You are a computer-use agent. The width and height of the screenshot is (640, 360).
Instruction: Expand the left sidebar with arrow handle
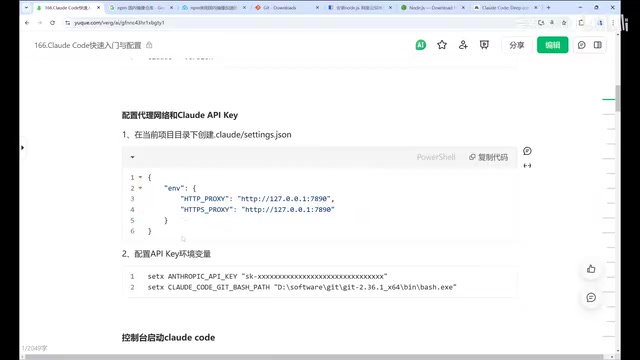pos(22,147)
